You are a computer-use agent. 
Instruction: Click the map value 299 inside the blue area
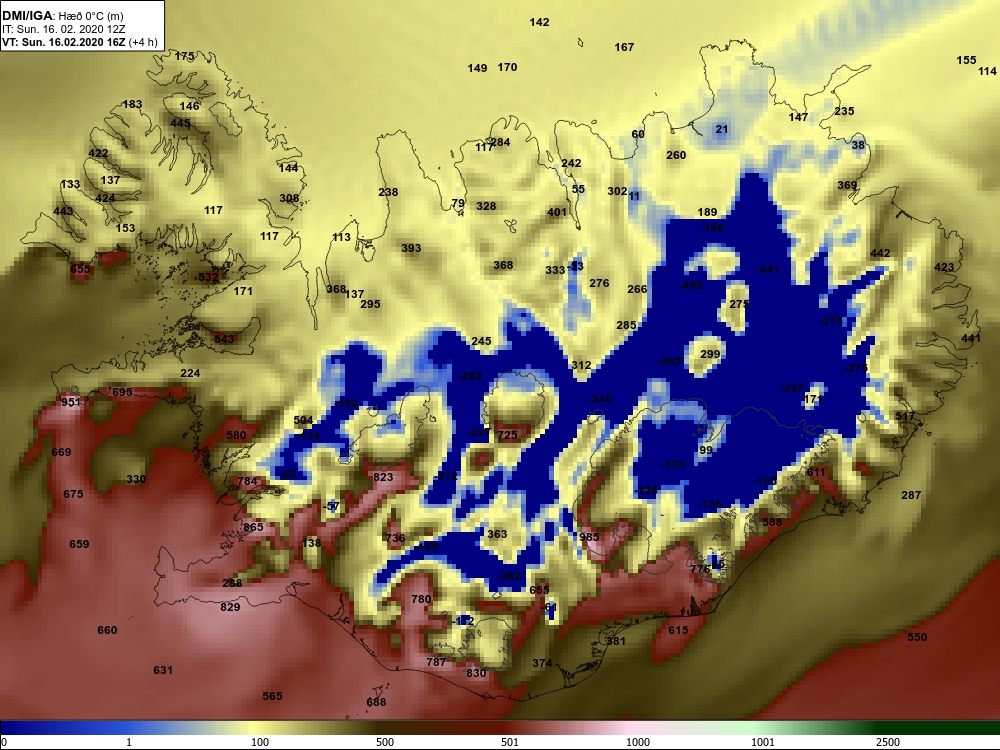[710, 355]
